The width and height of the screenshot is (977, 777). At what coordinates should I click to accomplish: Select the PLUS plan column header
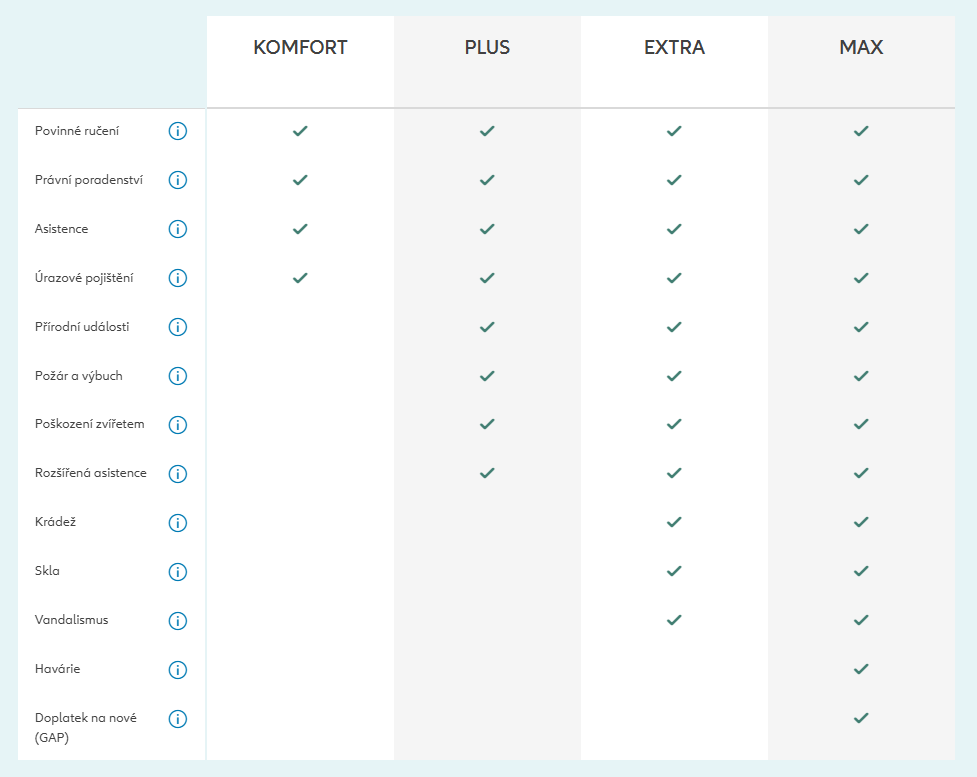(487, 47)
